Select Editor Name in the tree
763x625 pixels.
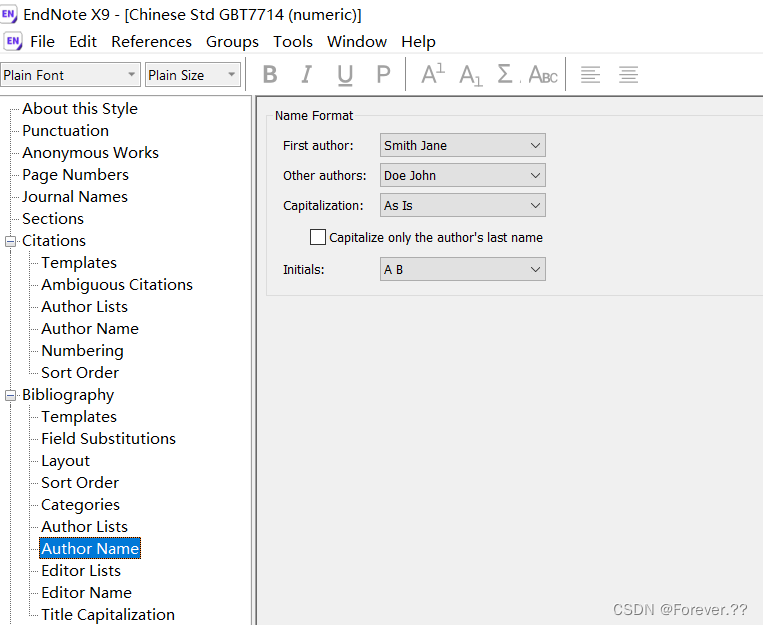point(86,592)
